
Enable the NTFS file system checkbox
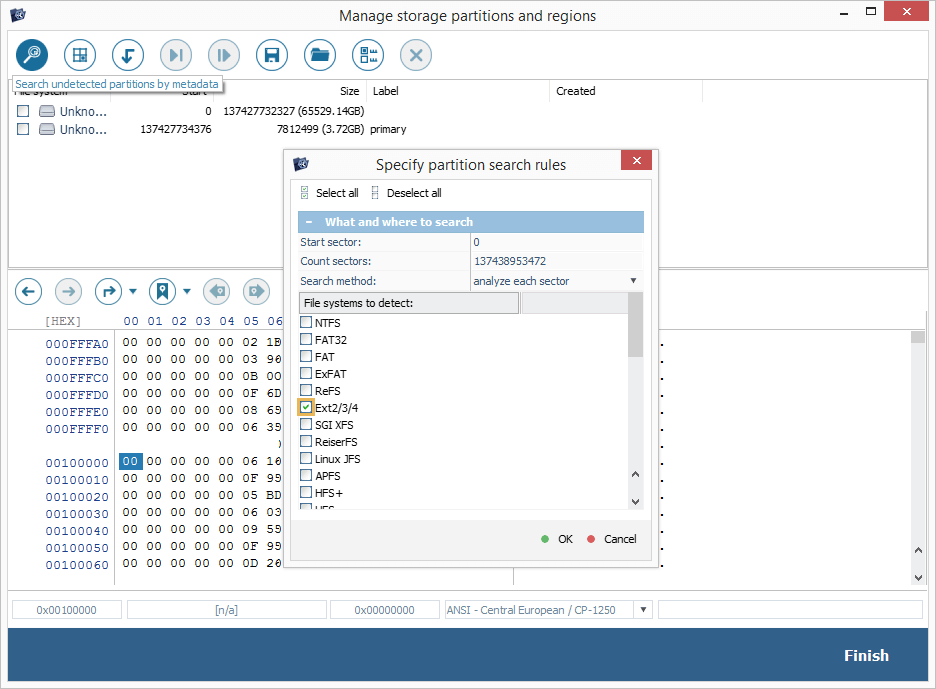pos(306,323)
